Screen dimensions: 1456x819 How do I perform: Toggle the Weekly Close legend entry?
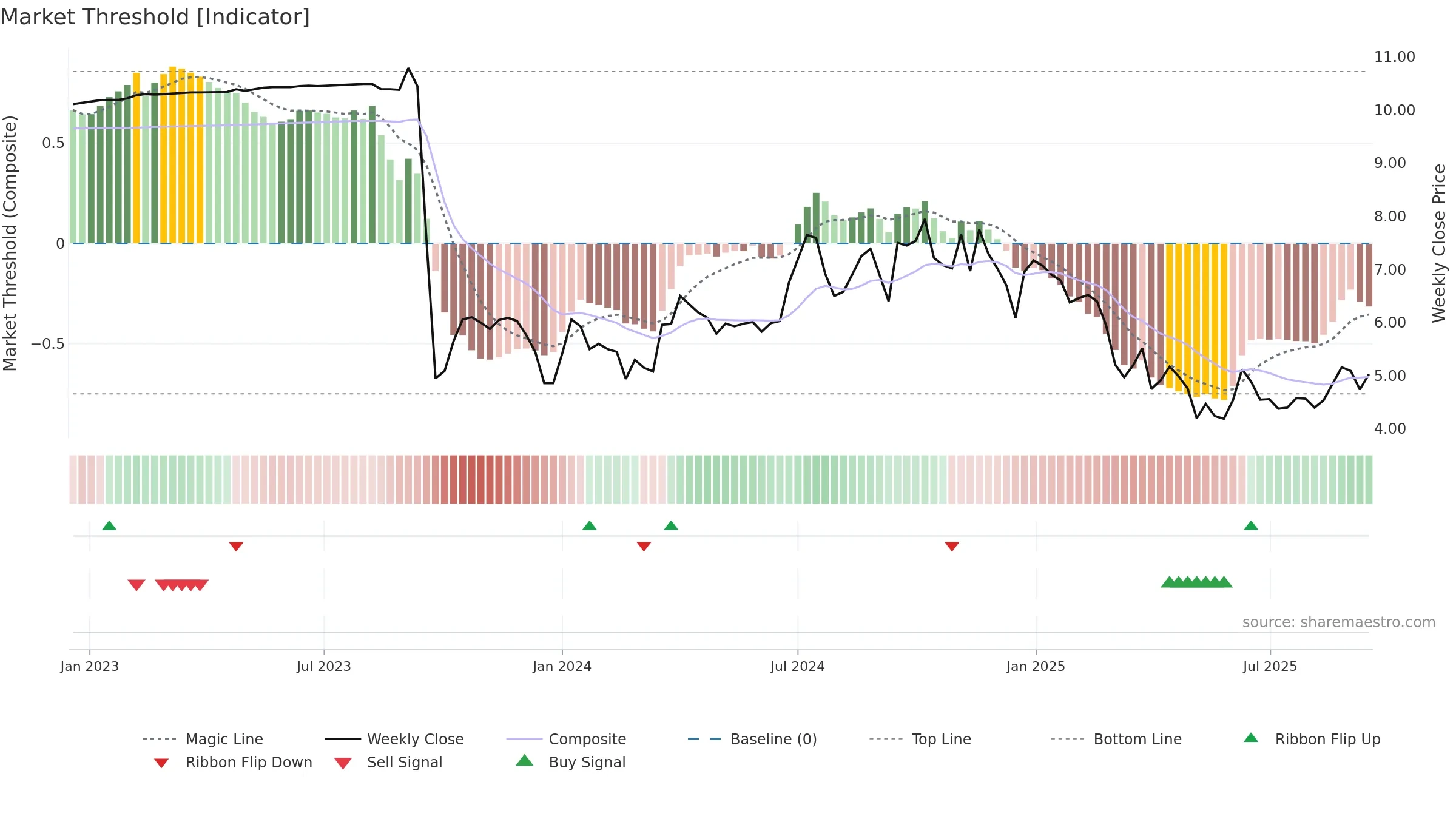point(394,739)
